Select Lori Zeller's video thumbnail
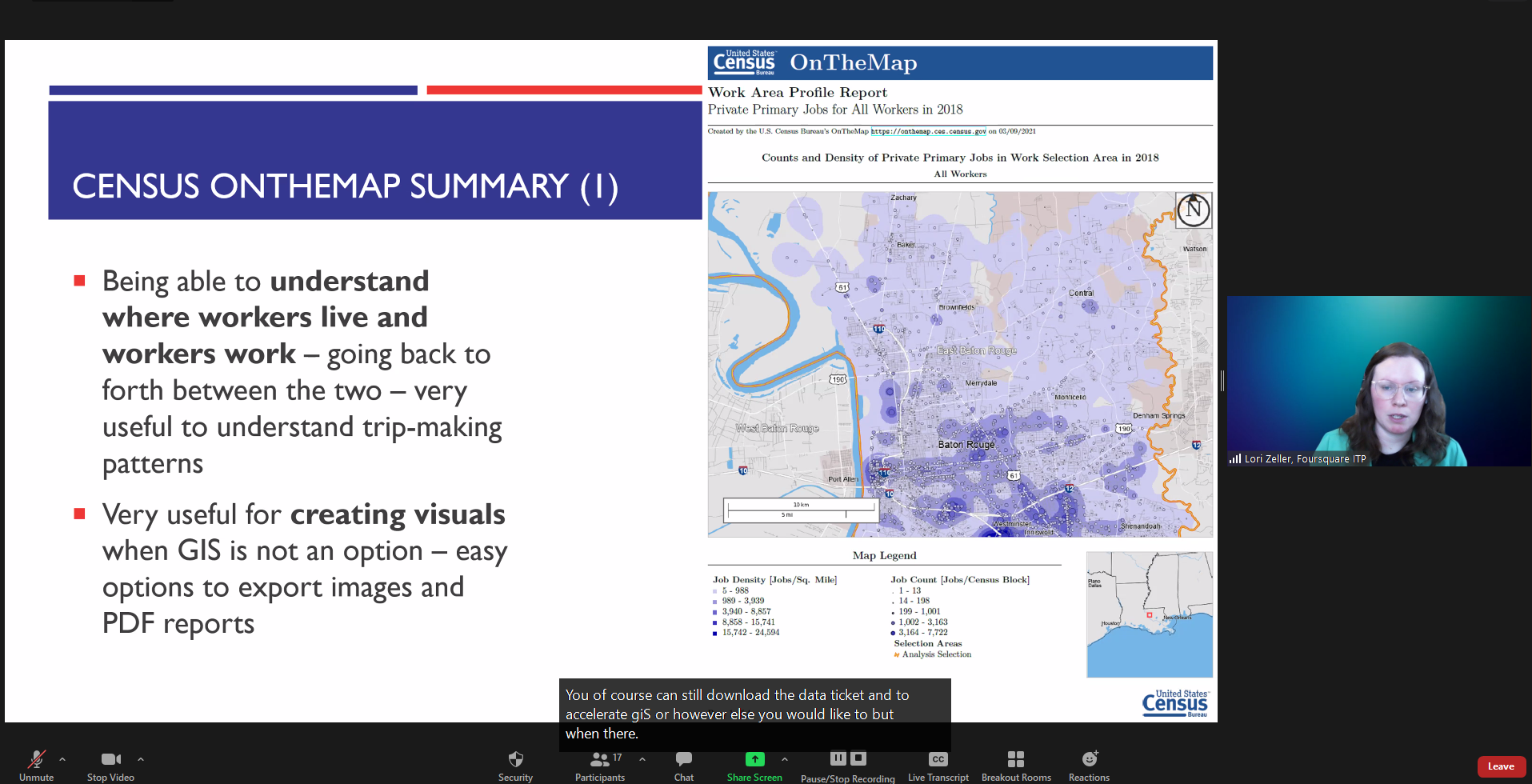 tap(1379, 381)
